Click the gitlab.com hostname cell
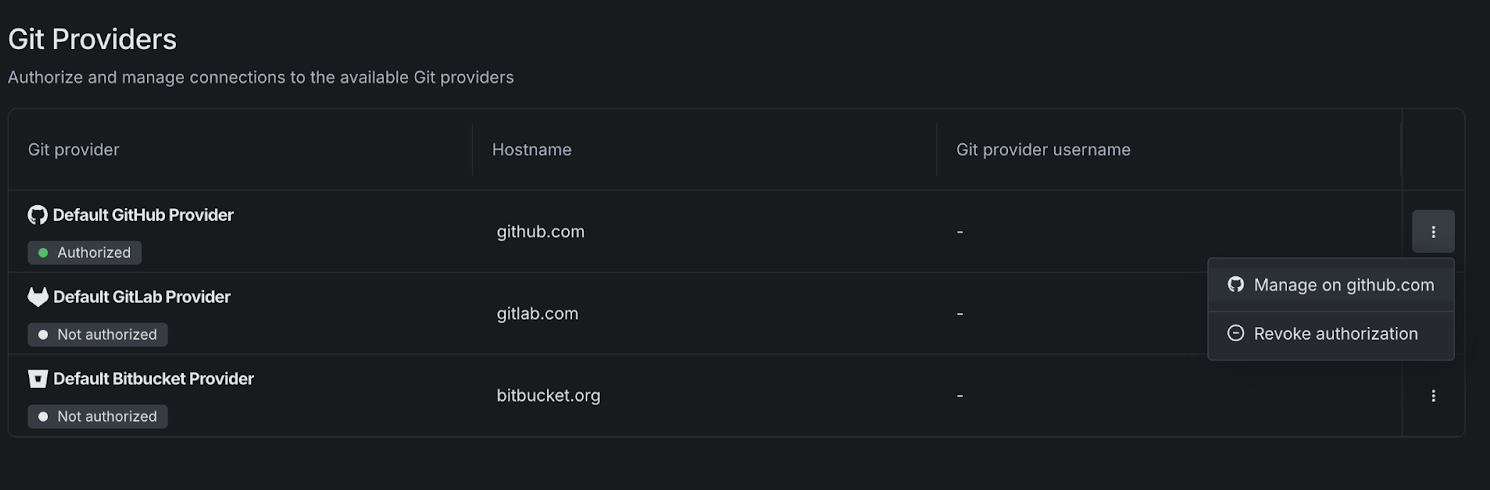The image size is (1490, 490). (x=538, y=314)
